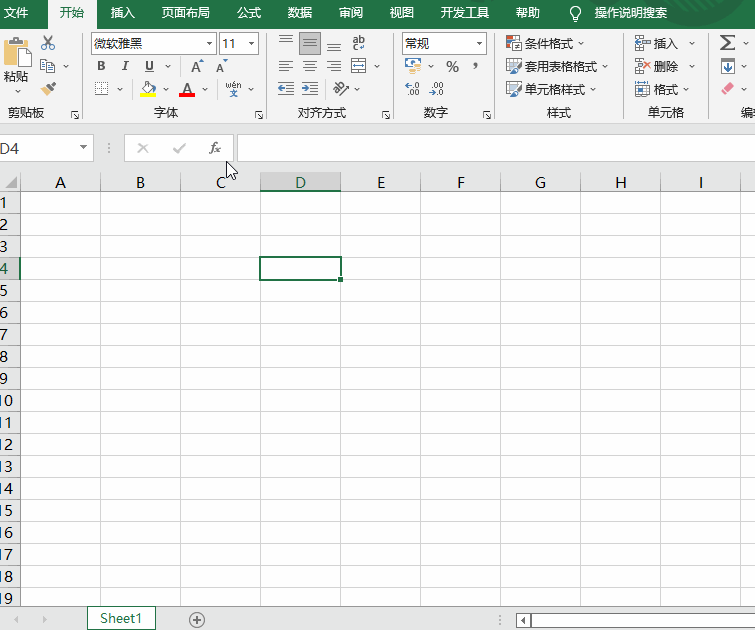Click 删除 delete cells button

click(656, 66)
